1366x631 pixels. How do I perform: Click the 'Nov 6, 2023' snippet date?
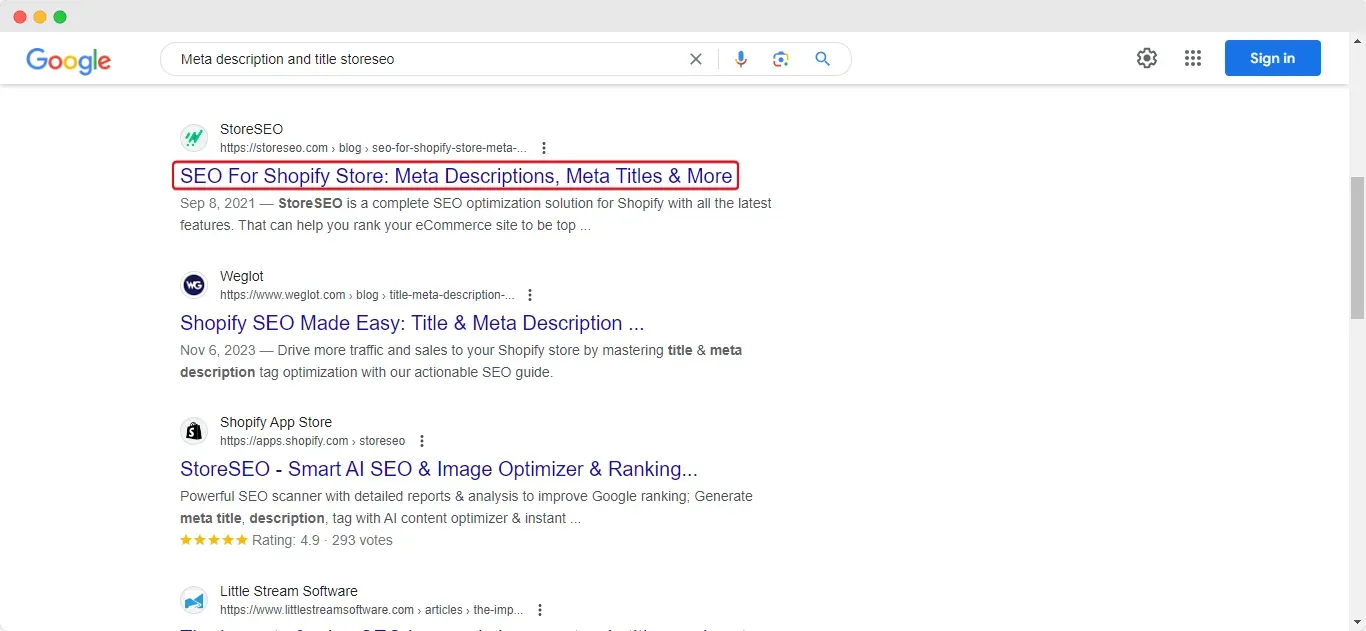tap(217, 350)
